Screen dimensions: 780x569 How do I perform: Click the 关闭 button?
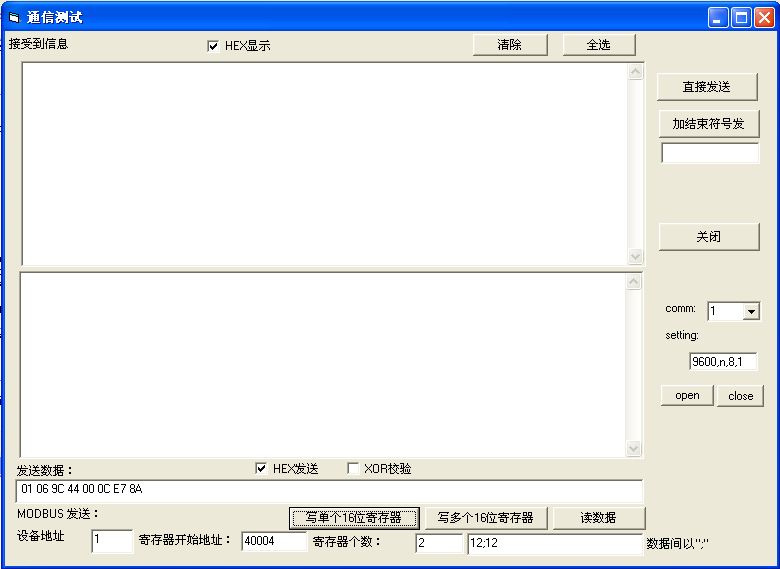[709, 237]
